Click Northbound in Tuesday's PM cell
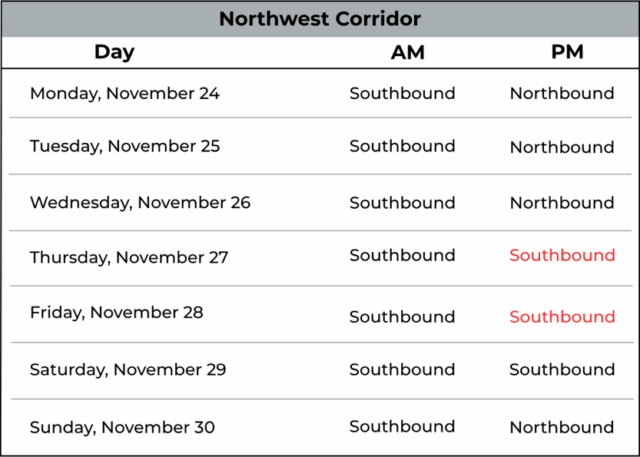This screenshot has width=640, height=457. (x=562, y=147)
